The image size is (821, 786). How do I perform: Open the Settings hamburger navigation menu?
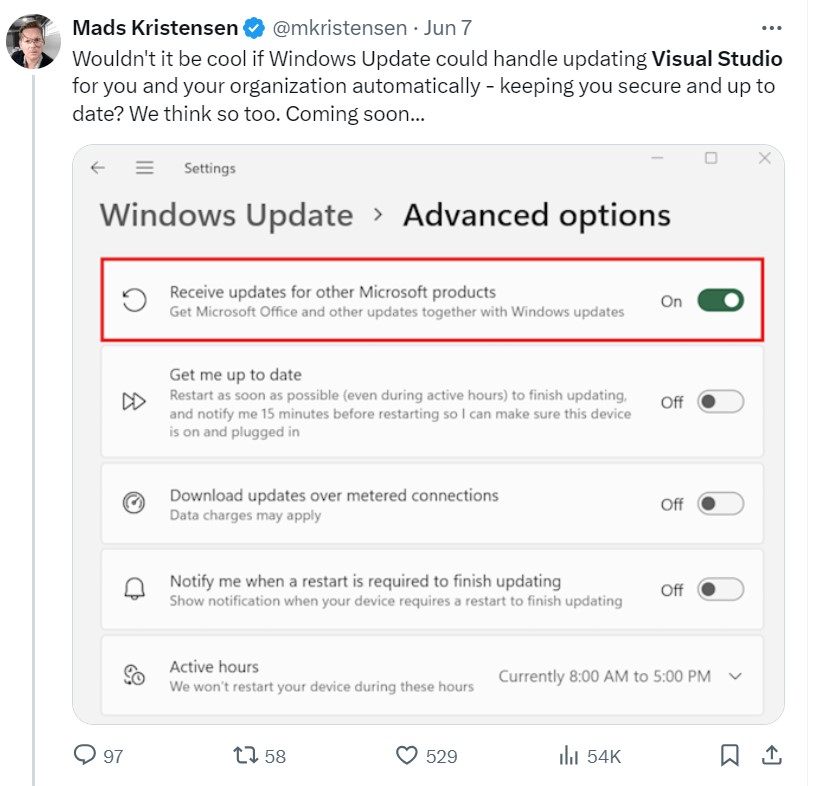point(145,168)
